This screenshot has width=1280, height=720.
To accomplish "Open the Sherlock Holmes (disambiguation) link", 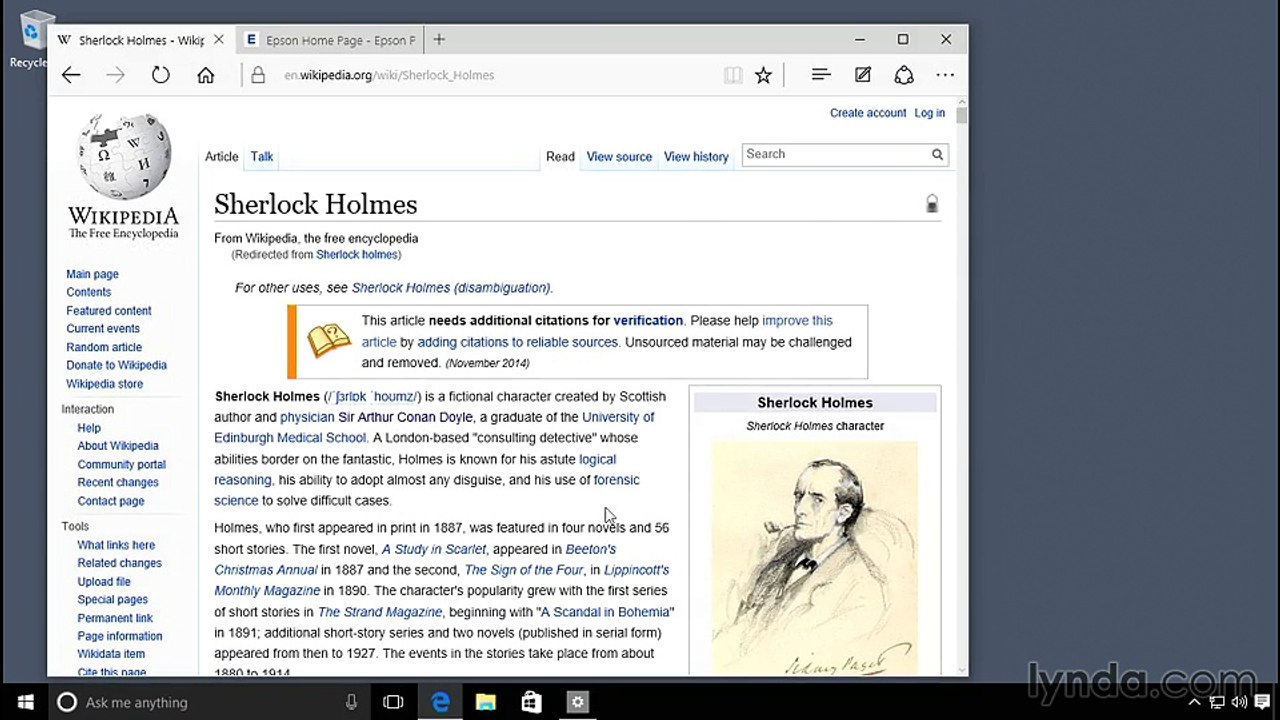I will point(450,288).
